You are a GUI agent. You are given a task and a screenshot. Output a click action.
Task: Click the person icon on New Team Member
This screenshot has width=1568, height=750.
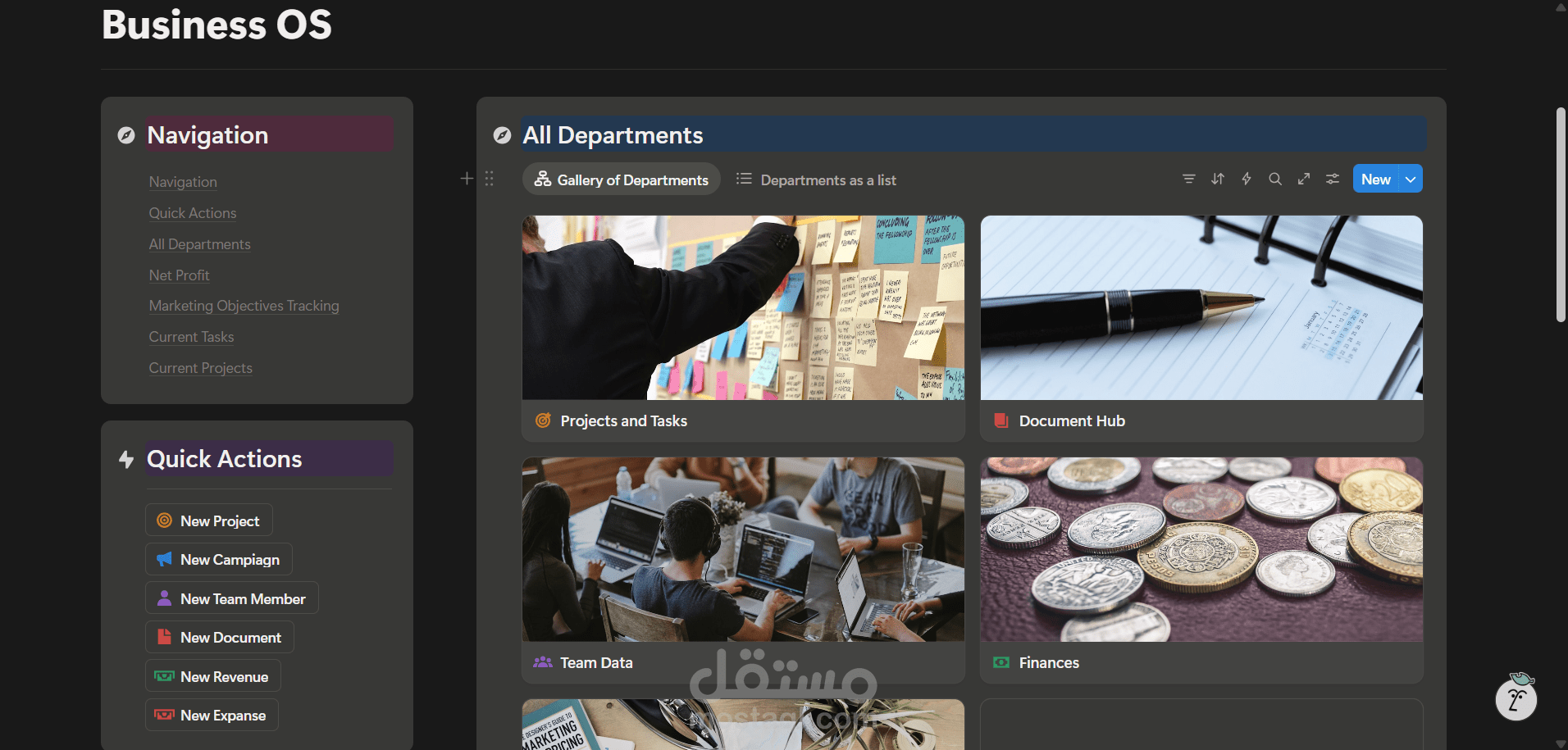pyautogui.click(x=164, y=598)
